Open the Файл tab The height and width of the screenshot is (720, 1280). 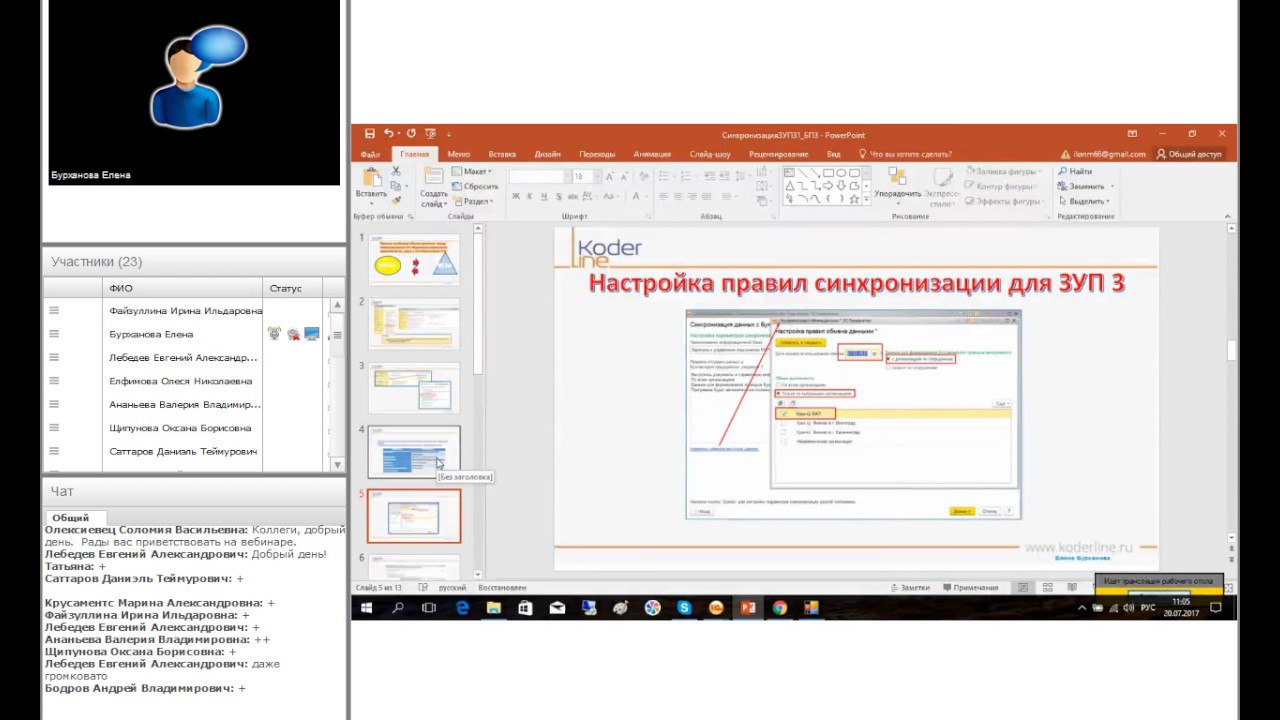coord(370,154)
